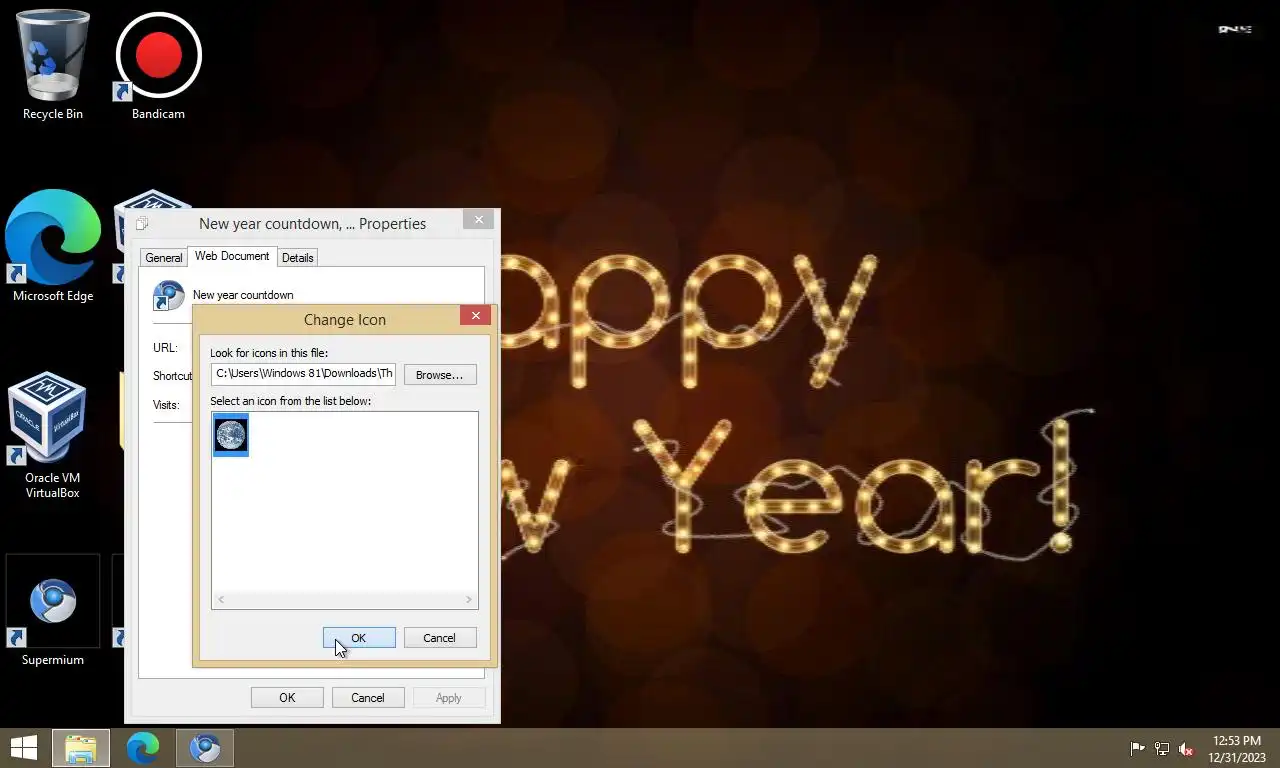This screenshot has width=1280, height=768.
Task: Open the taskbar clock showing 12:53 PM
Action: pyautogui.click(x=1237, y=749)
